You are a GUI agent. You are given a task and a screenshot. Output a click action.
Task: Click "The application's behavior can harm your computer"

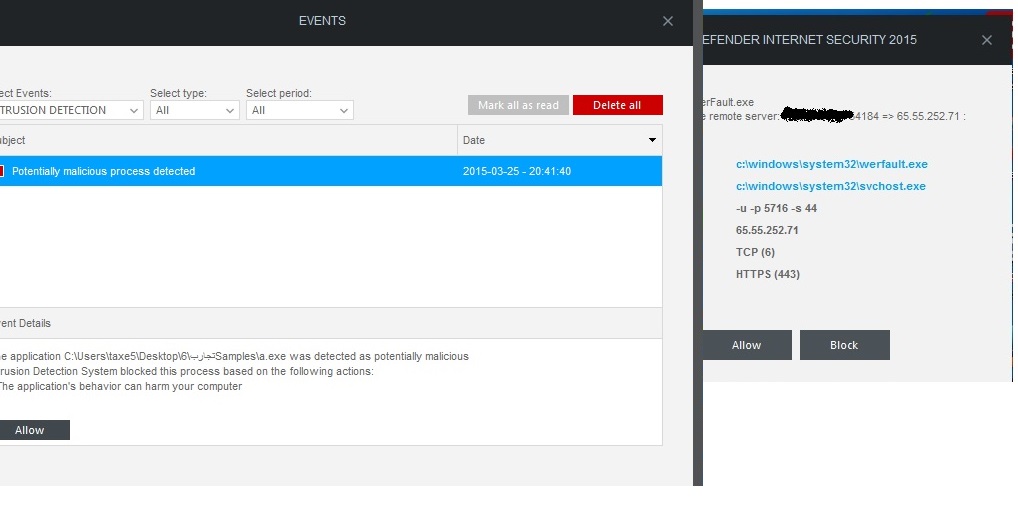click(121, 386)
